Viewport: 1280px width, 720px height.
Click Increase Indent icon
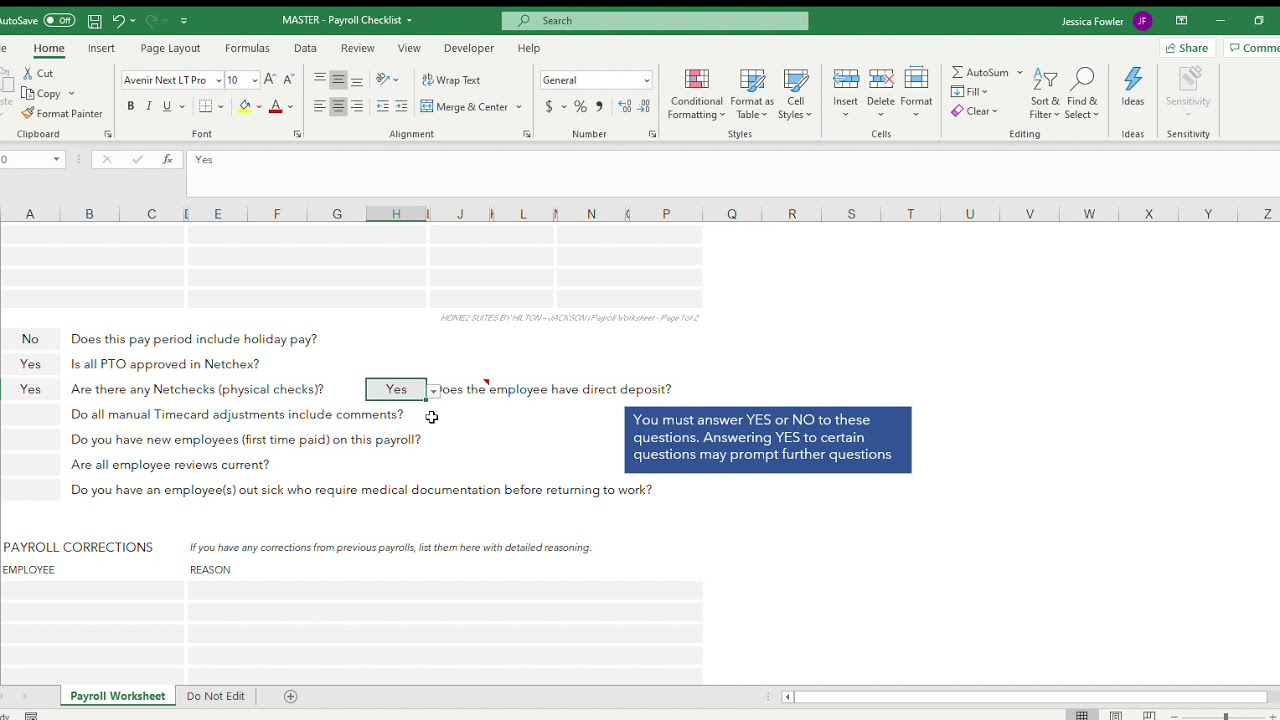point(401,106)
